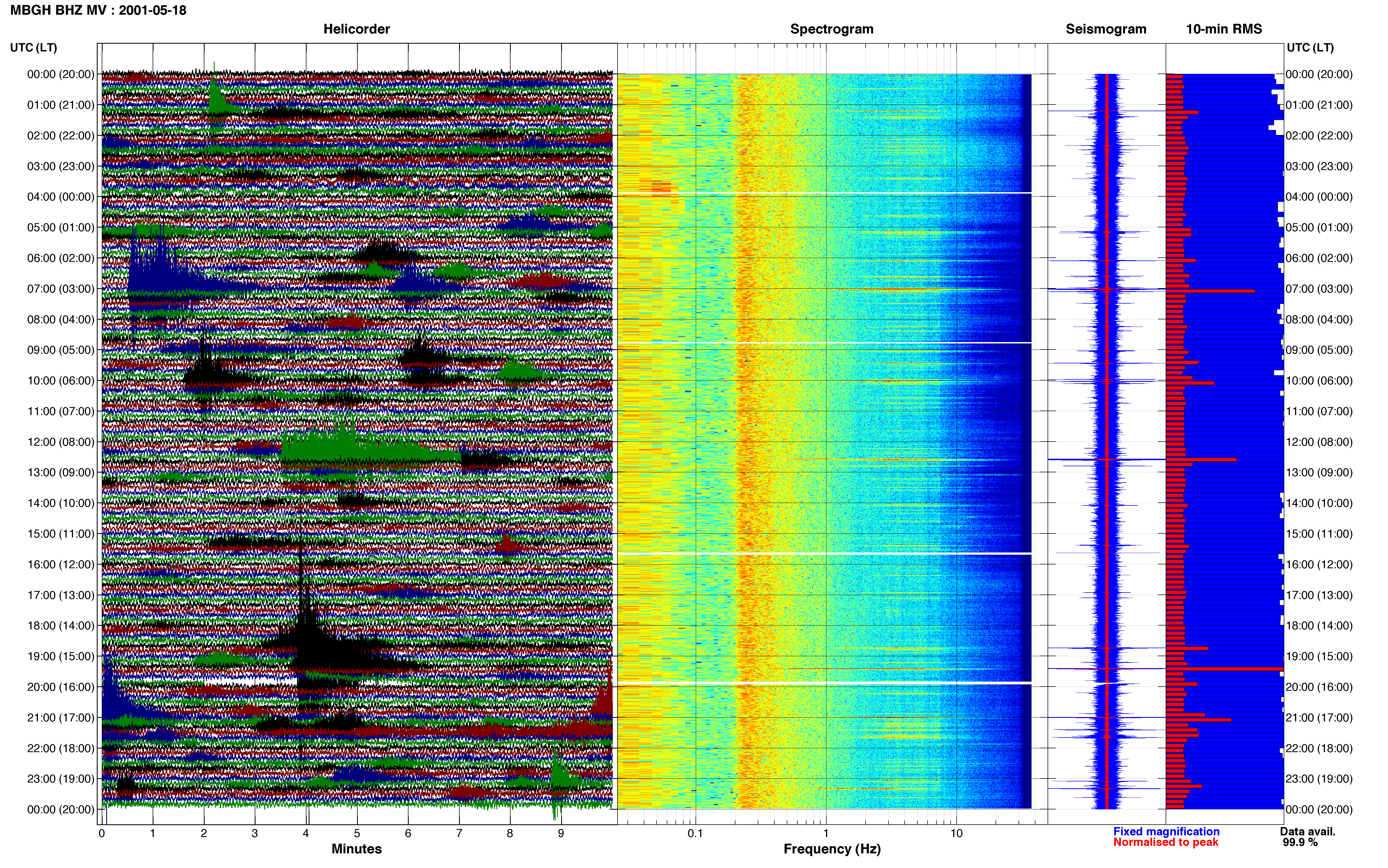Click tick "7" on the Minutes axis
1388x868 pixels.
459,833
